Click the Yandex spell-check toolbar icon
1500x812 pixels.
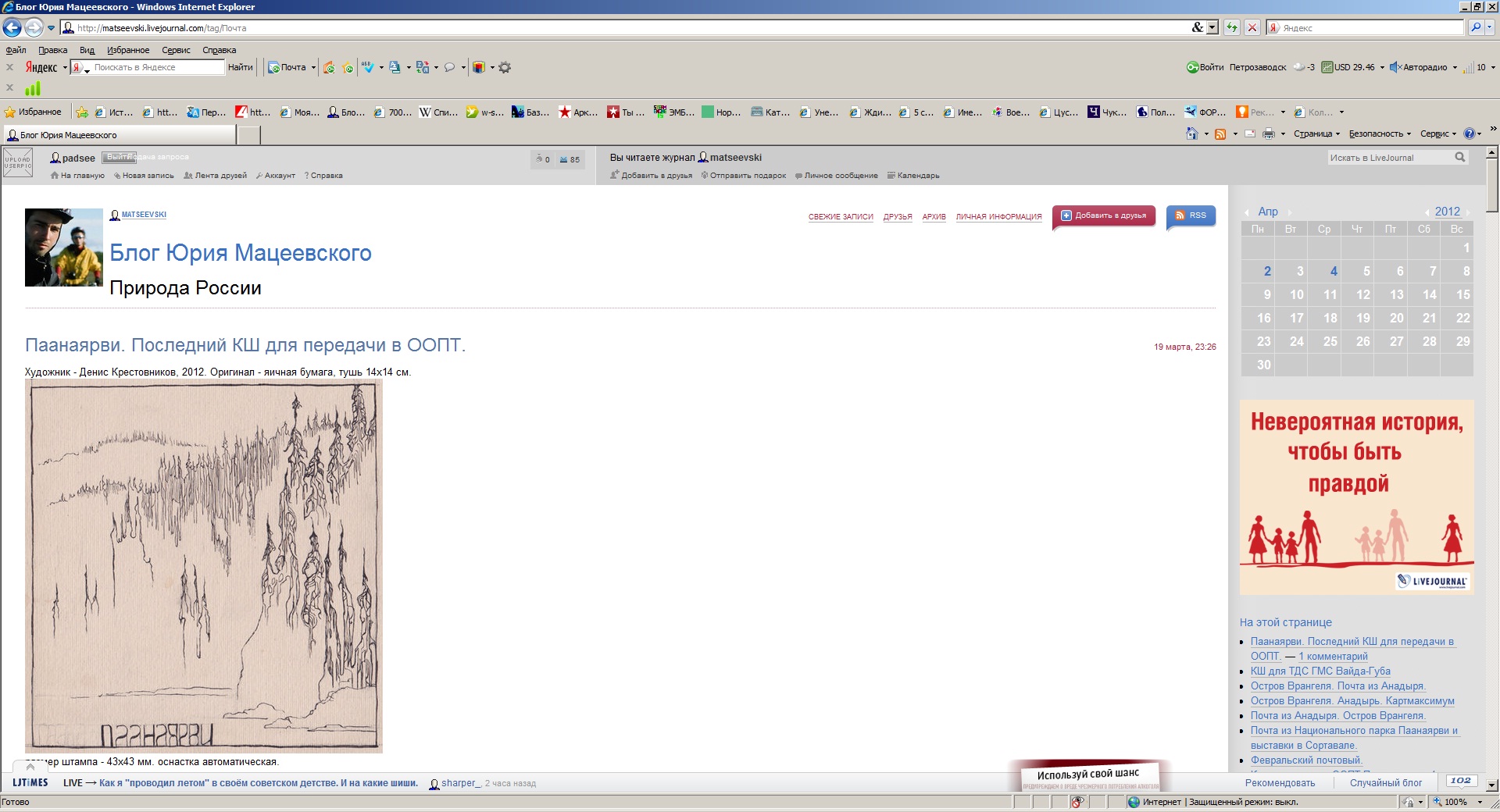point(368,68)
